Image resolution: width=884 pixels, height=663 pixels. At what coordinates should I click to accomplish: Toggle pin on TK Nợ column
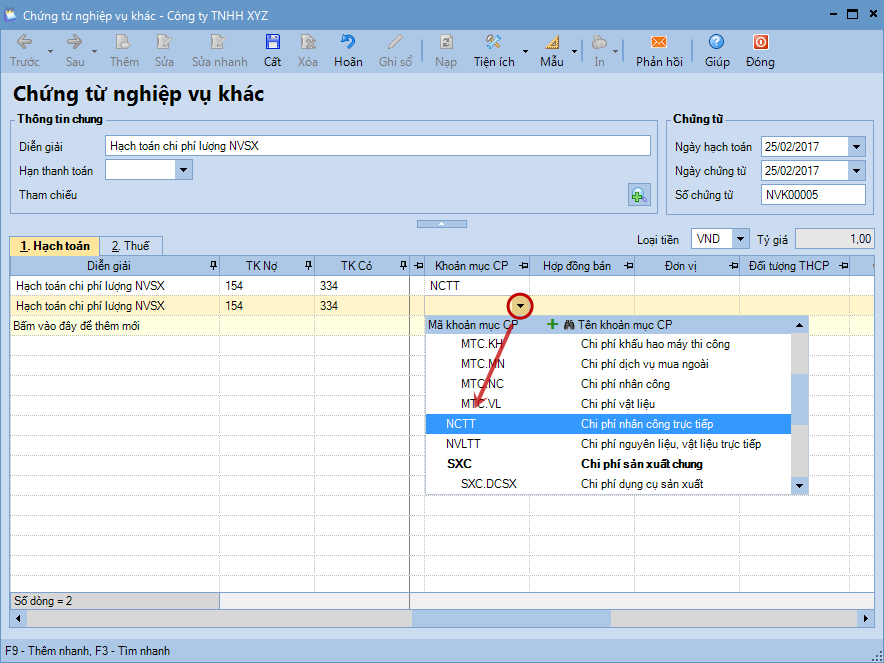point(306,266)
